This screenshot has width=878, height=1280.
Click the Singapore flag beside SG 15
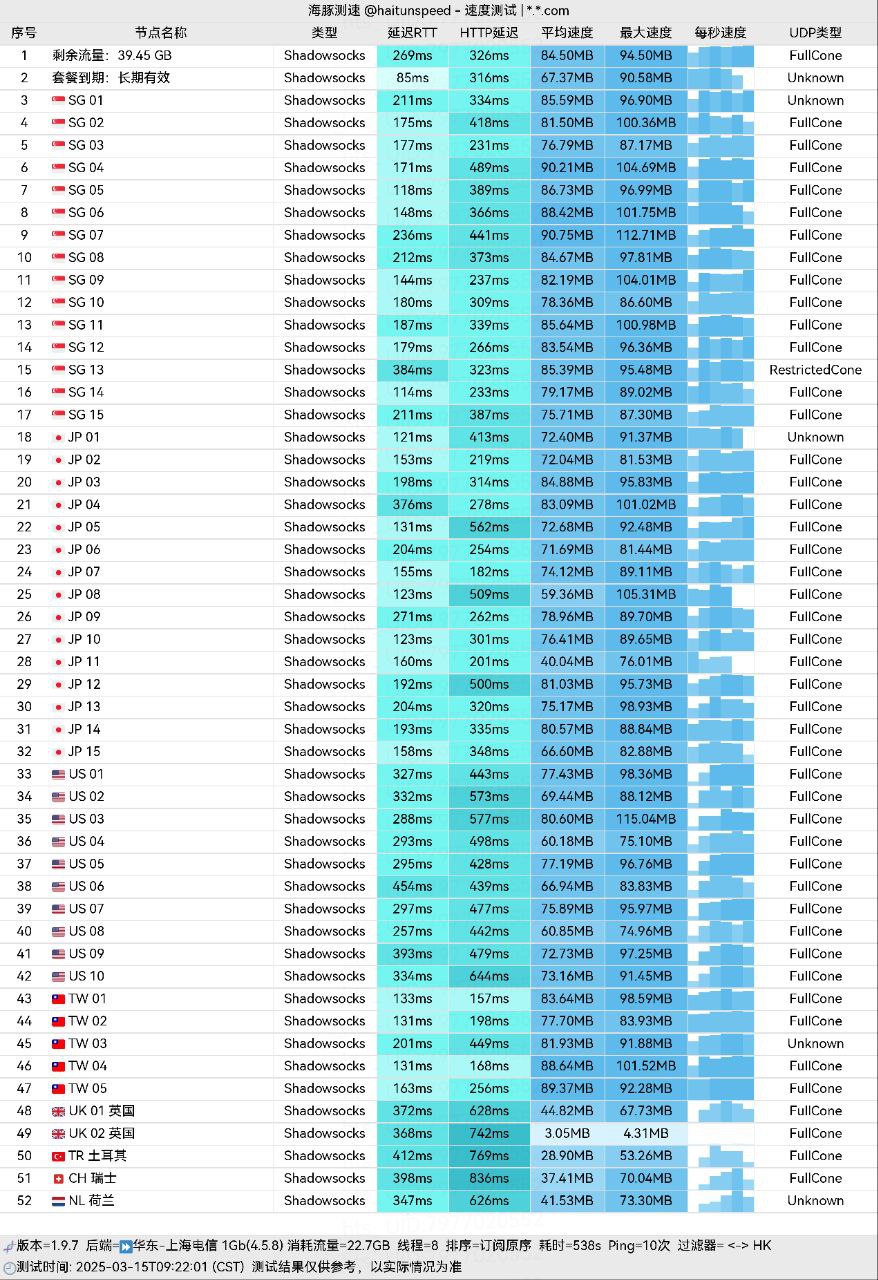point(58,415)
